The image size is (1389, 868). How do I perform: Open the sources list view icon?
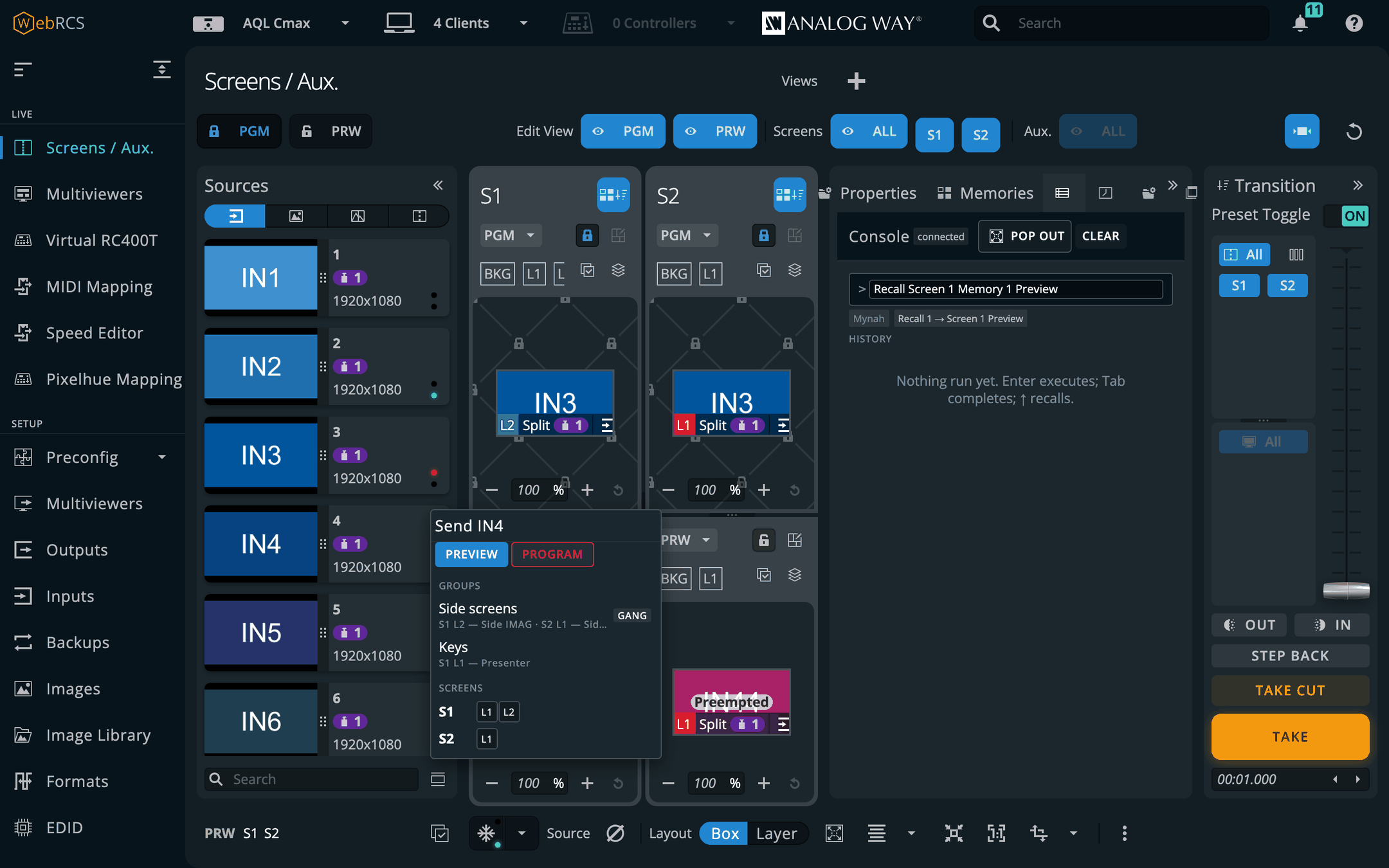(438, 779)
